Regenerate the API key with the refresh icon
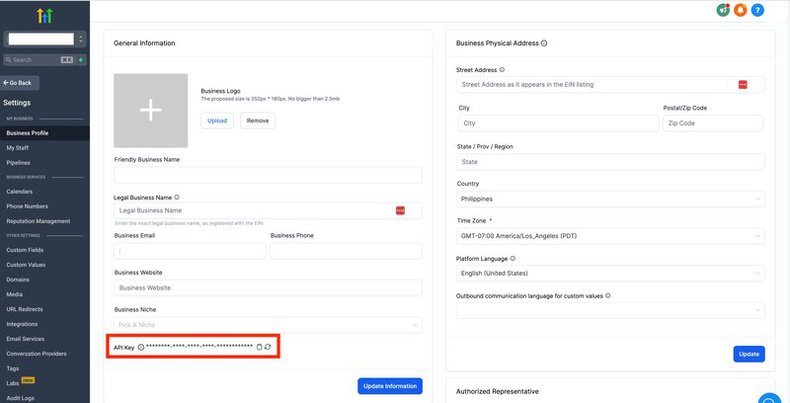790x403 pixels. (268, 347)
